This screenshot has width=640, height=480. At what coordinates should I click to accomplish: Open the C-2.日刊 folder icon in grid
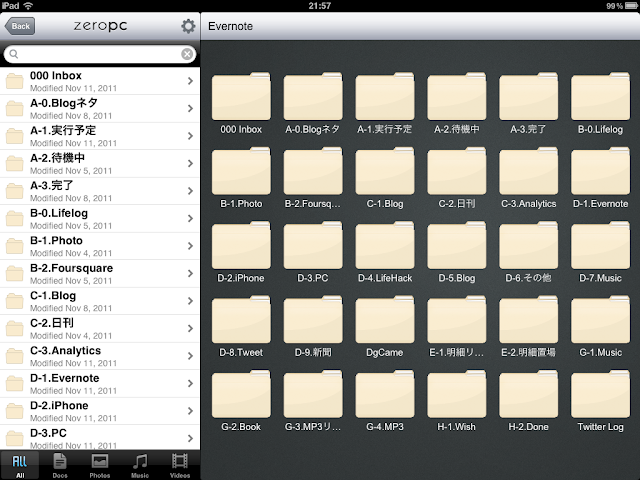pos(457,171)
